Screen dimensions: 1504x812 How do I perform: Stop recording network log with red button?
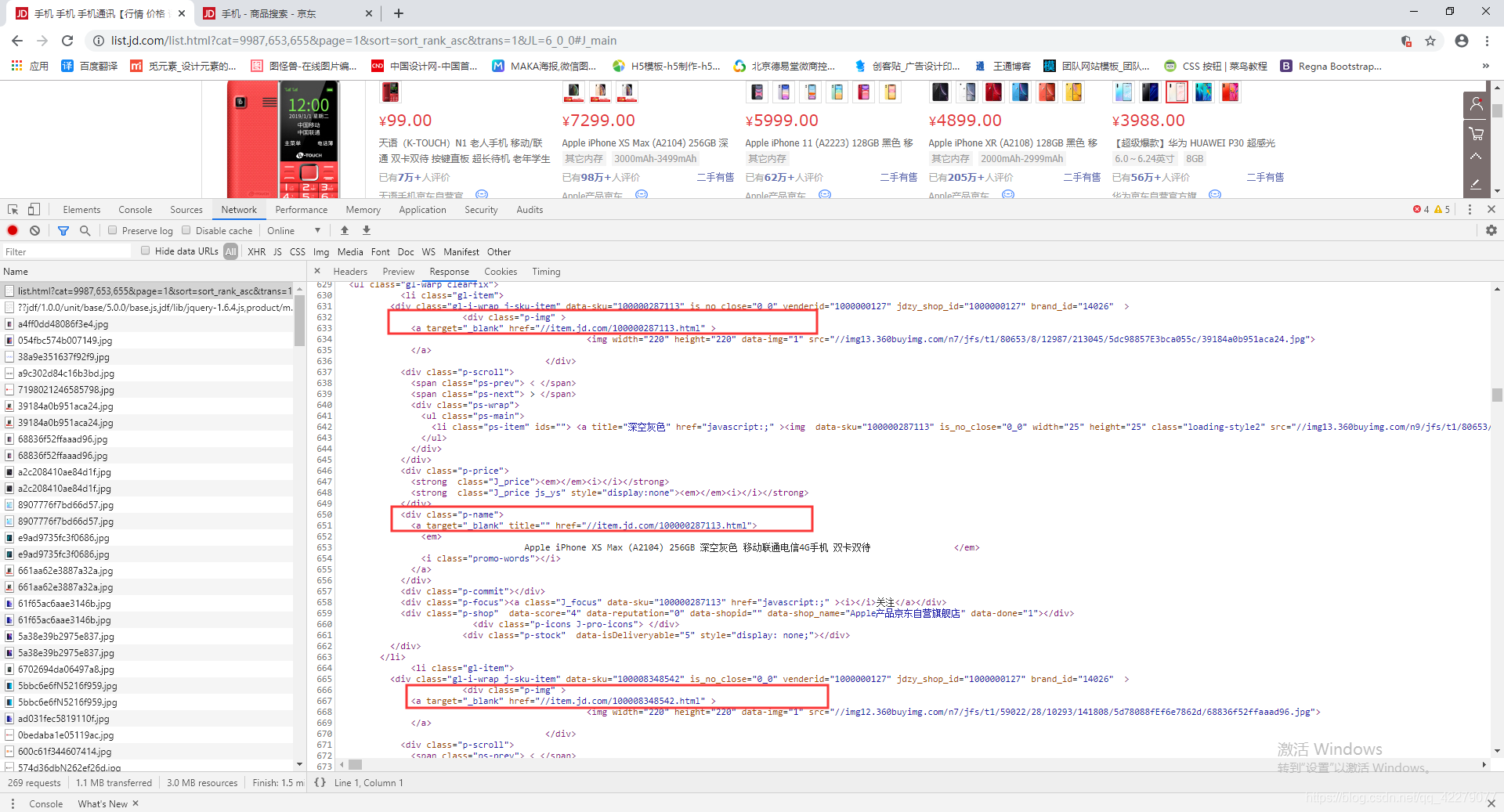pyautogui.click(x=13, y=230)
